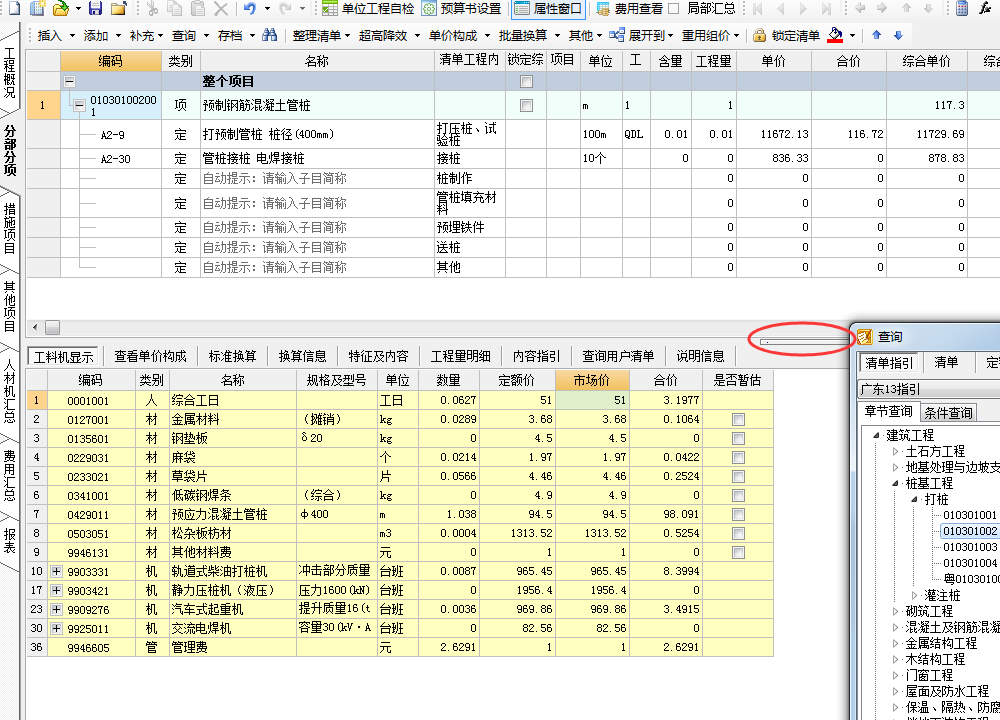This screenshot has height=720, width=1000.
Task: Check 是否暂估 box for 金属材料
Action: pyautogui.click(x=739, y=420)
